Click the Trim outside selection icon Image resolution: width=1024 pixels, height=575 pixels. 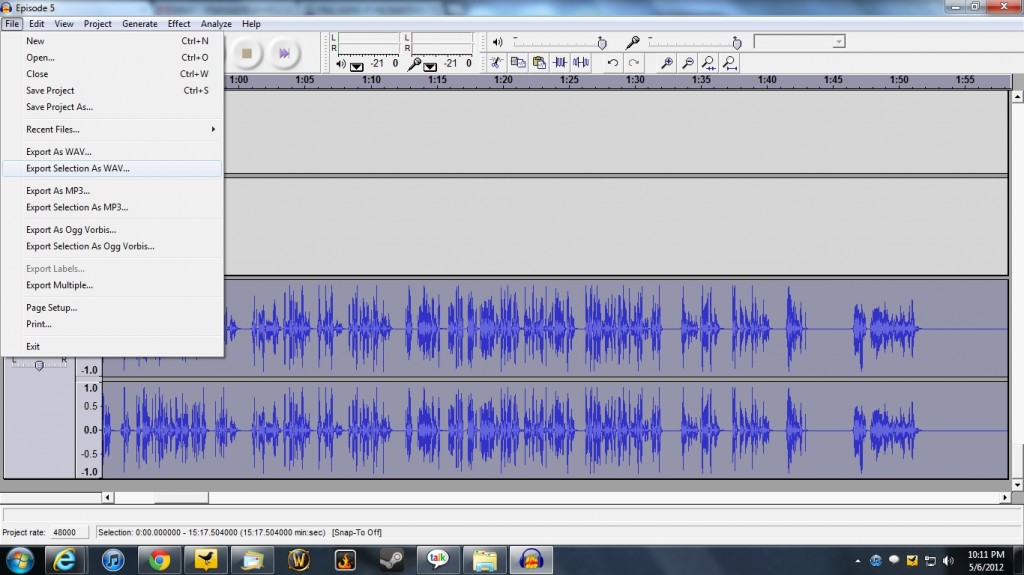[x=560, y=63]
